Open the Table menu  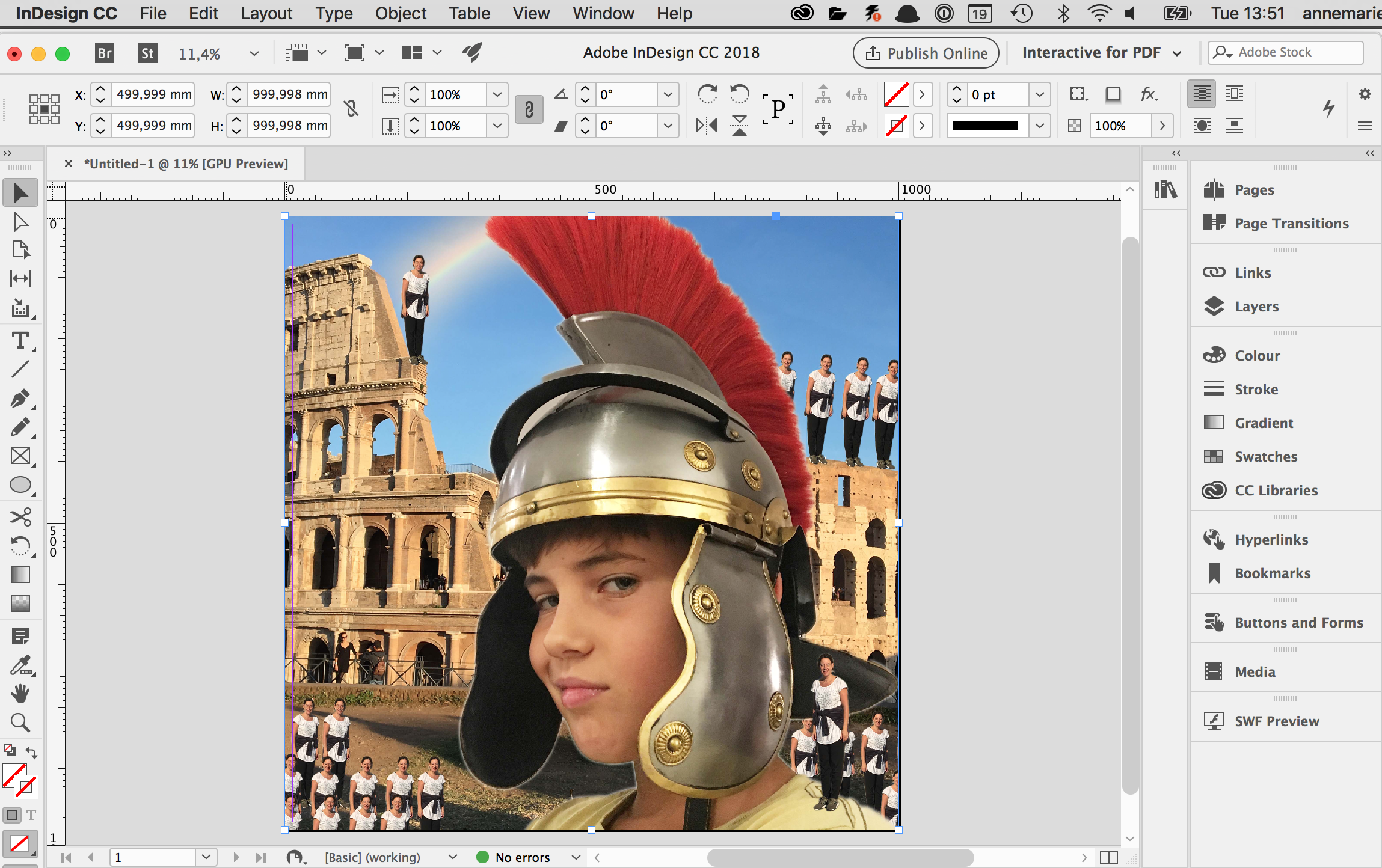(469, 13)
